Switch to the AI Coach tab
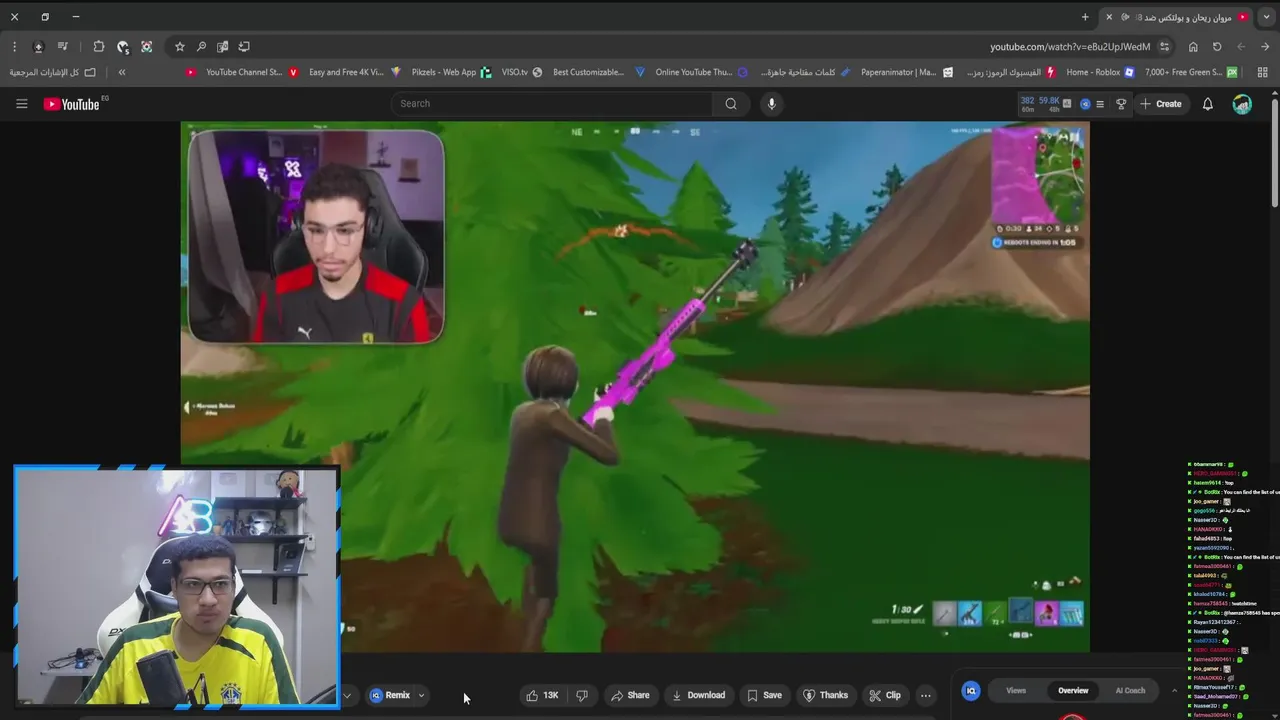Viewport: 1280px width, 720px height. [x=1130, y=691]
